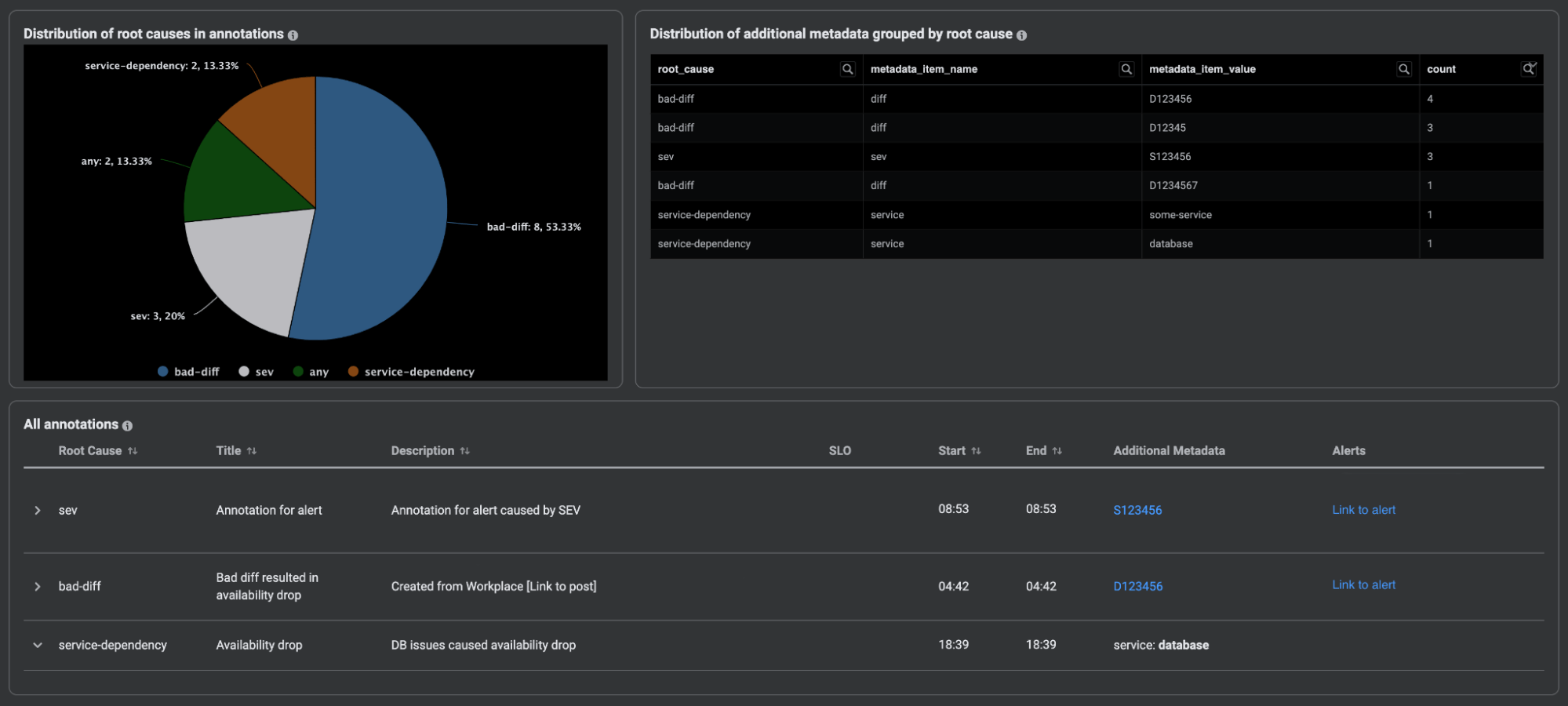
Task: Open search filter on metadata_item_name column
Action: [x=1127, y=69]
